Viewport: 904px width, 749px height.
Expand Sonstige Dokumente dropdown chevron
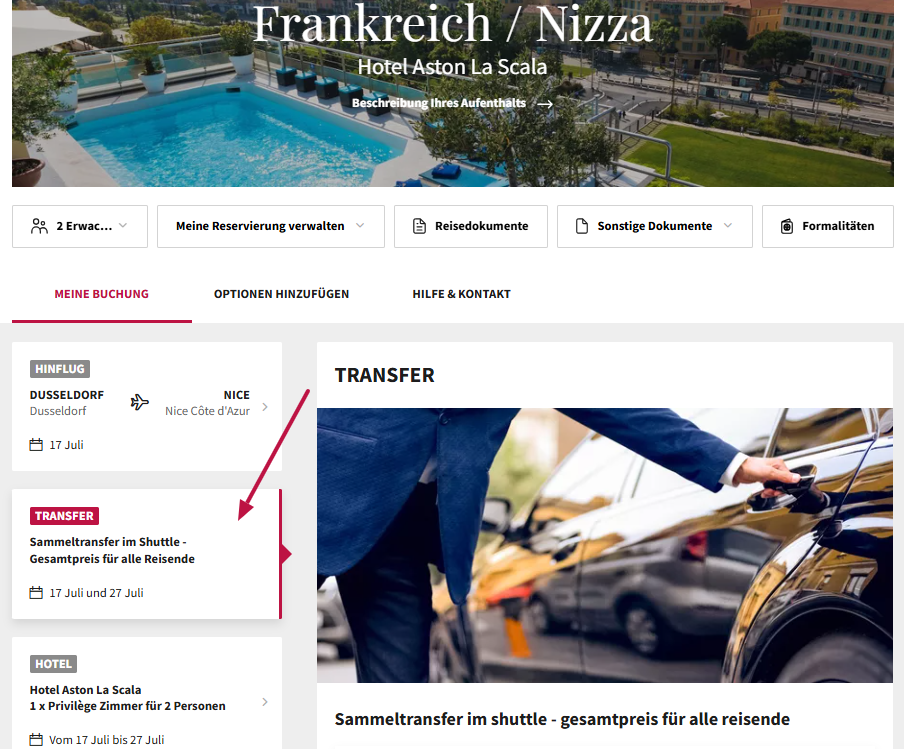click(728, 225)
